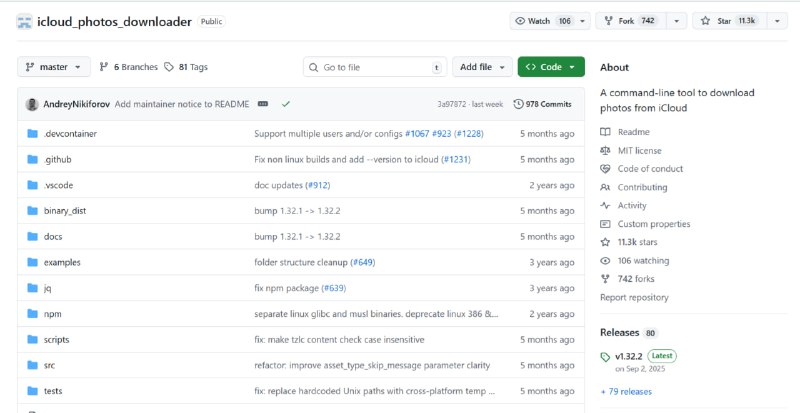This screenshot has height=413, width=800.
Task: Open the Watch notifications dropdown
Action: point(550,21)
